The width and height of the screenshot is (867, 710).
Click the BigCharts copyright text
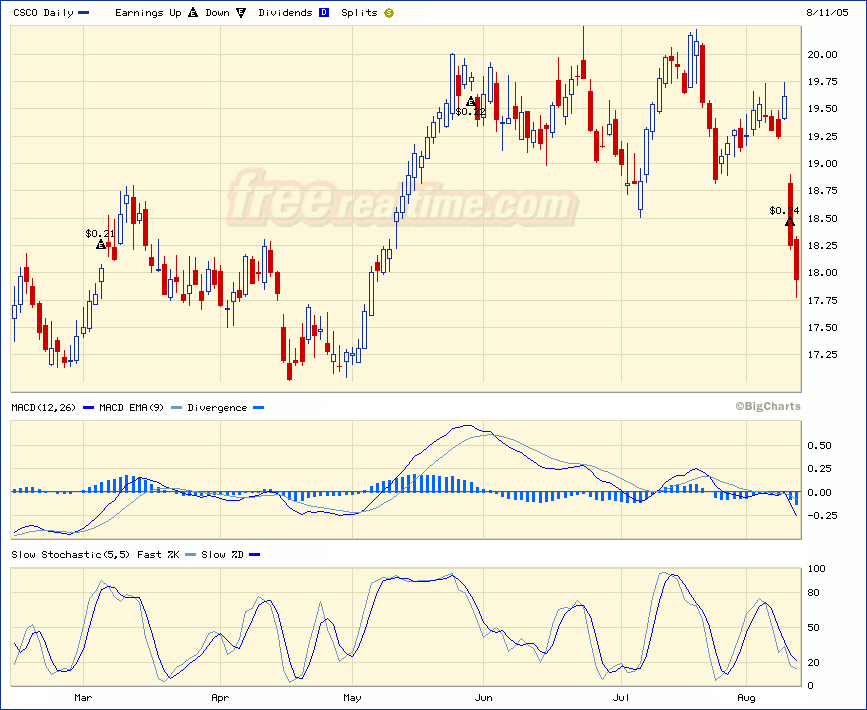click(768, 406)
